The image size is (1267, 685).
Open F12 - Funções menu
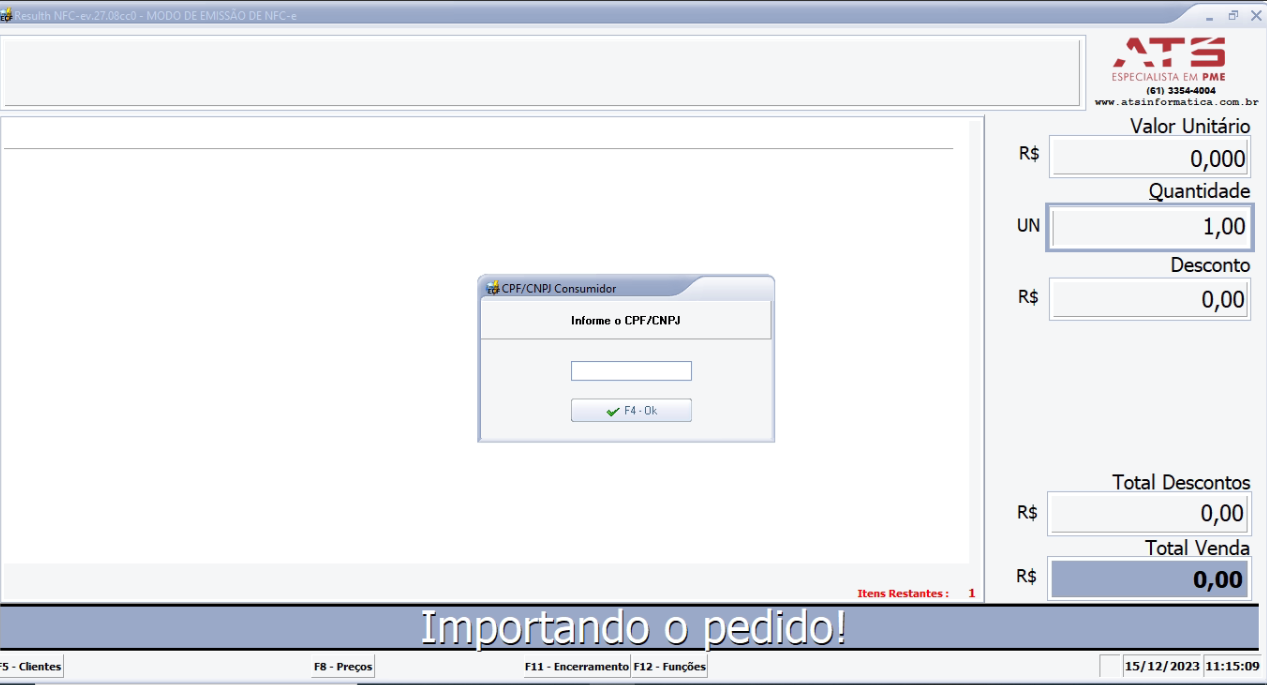(669, 666)
